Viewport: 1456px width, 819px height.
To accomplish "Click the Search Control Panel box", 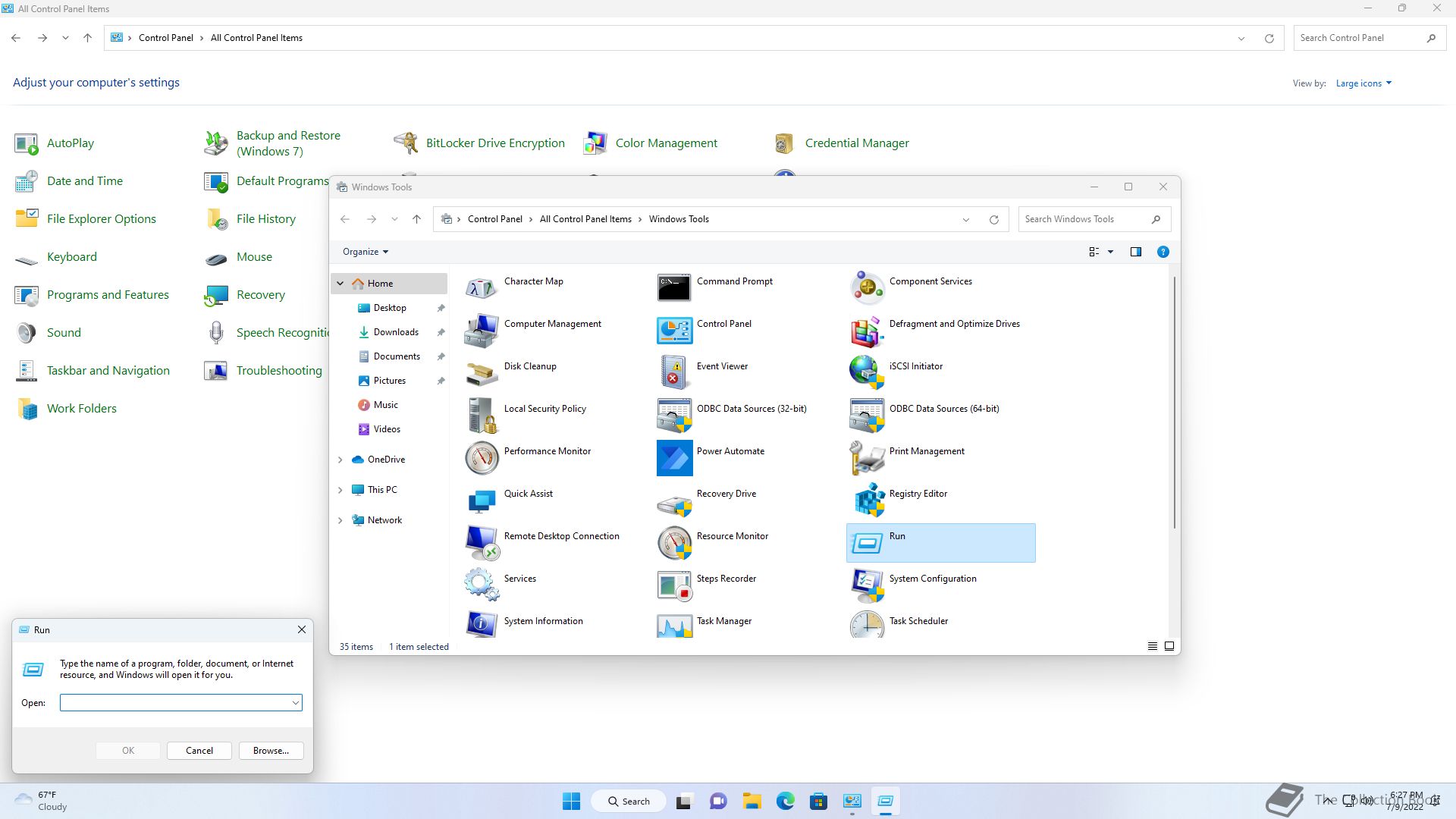I will (x=1370, y=38).
